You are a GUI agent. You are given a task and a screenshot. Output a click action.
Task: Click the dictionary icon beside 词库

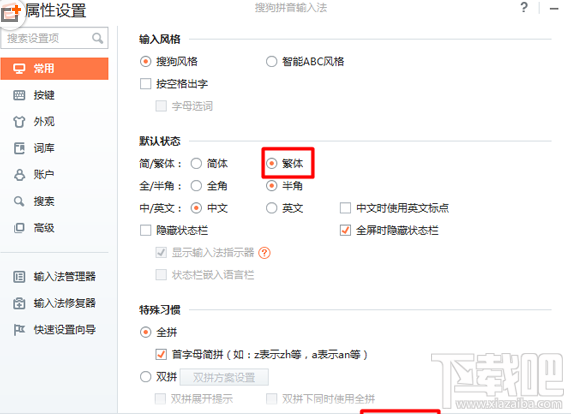(x=19, y=148)
